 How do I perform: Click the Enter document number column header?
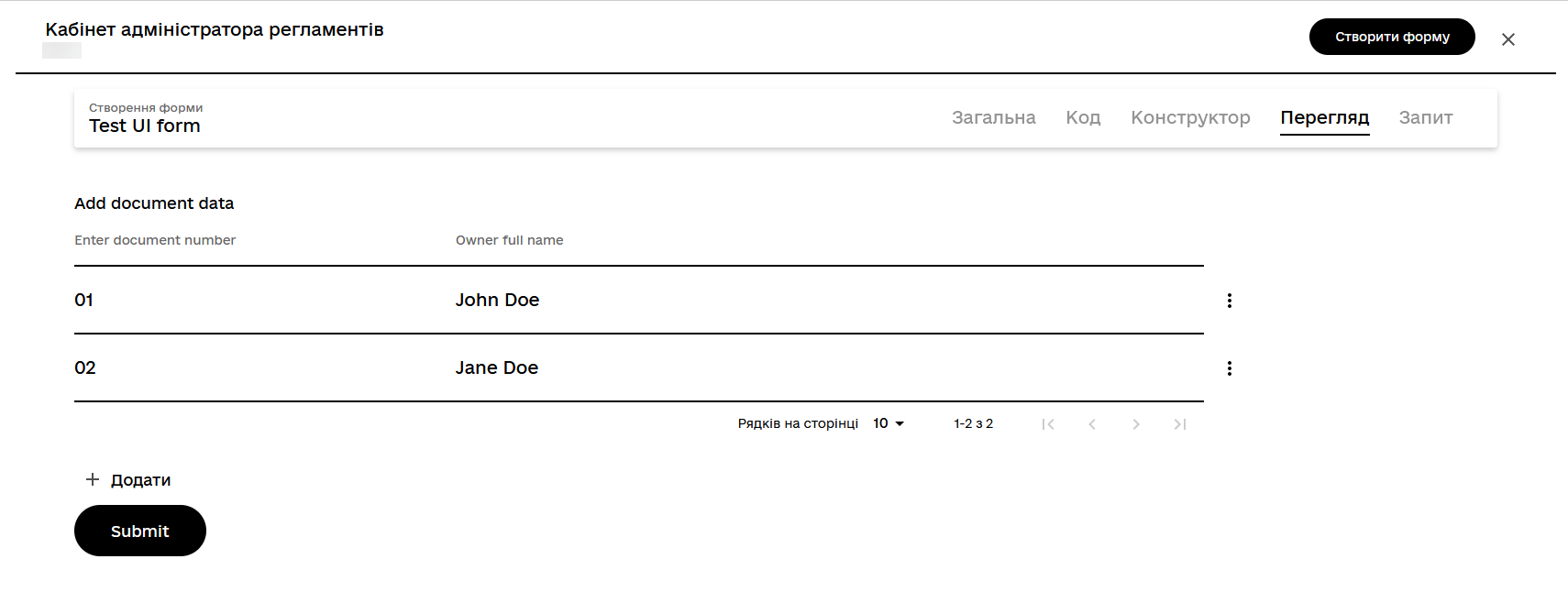click(x=155, y=240)
